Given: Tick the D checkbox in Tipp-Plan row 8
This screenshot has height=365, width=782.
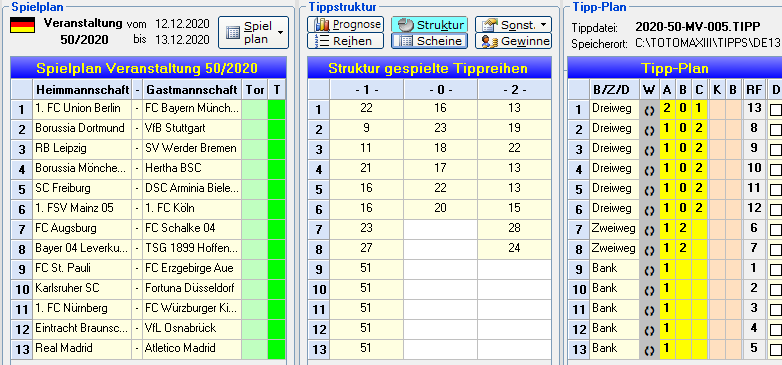Looking at the screenshot, I should click(776, 249).
